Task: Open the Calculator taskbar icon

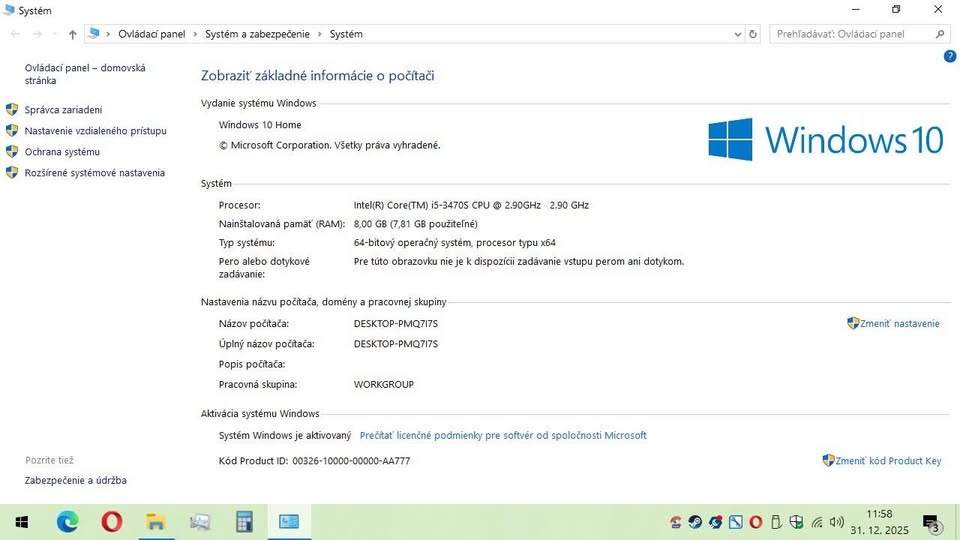Action: pos(244,522)
